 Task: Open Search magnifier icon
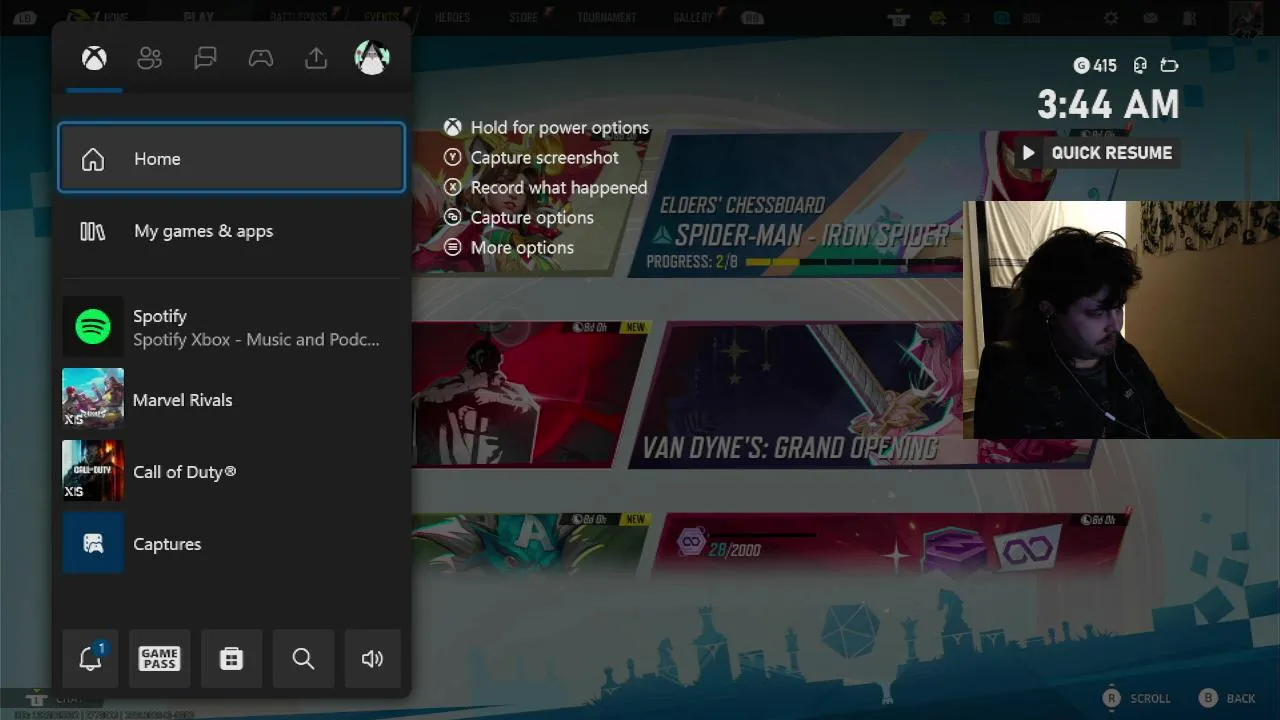pyautogui.click(x=303, y=658)
